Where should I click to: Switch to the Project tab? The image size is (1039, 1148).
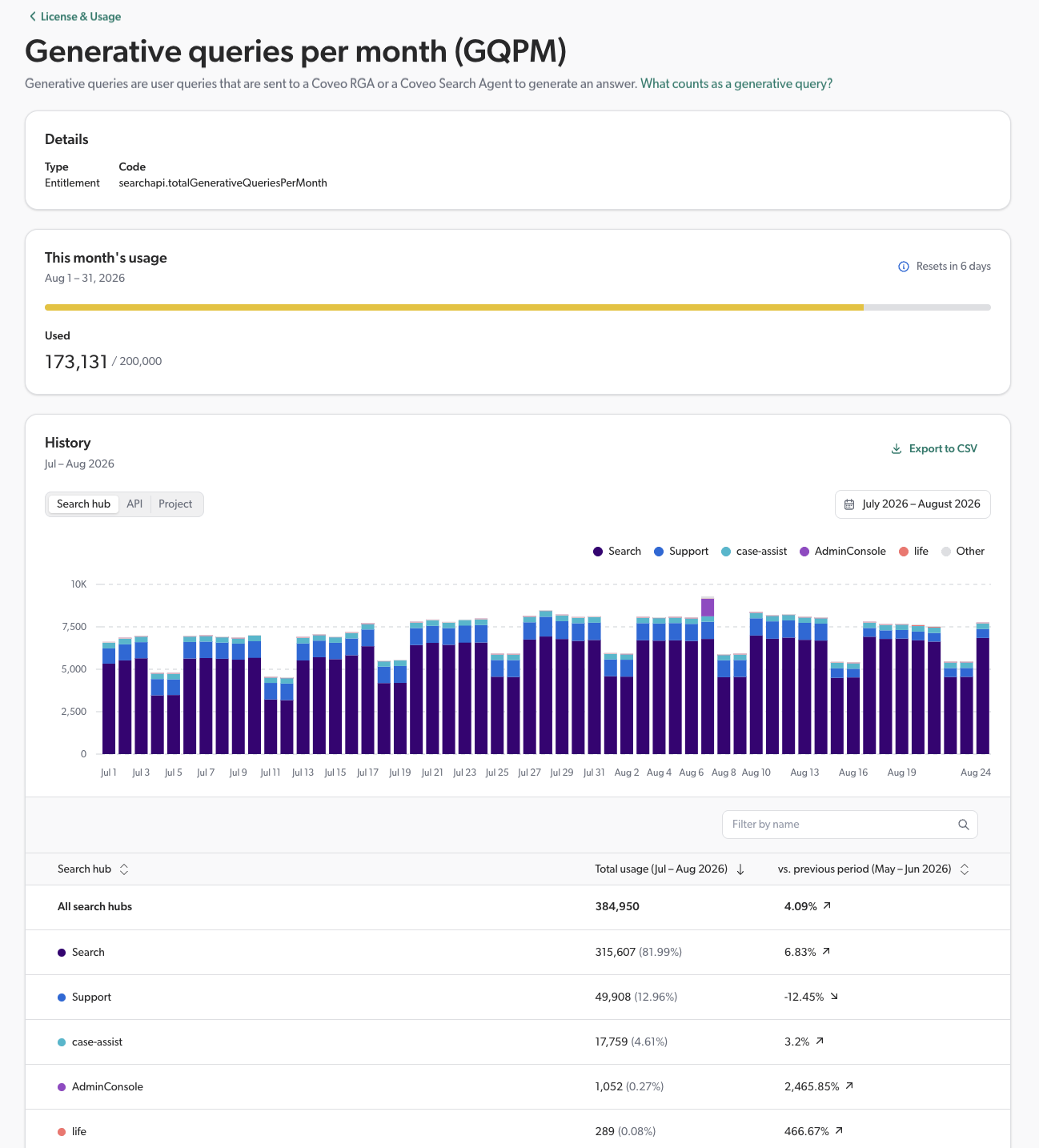click(x=175, y=504)
